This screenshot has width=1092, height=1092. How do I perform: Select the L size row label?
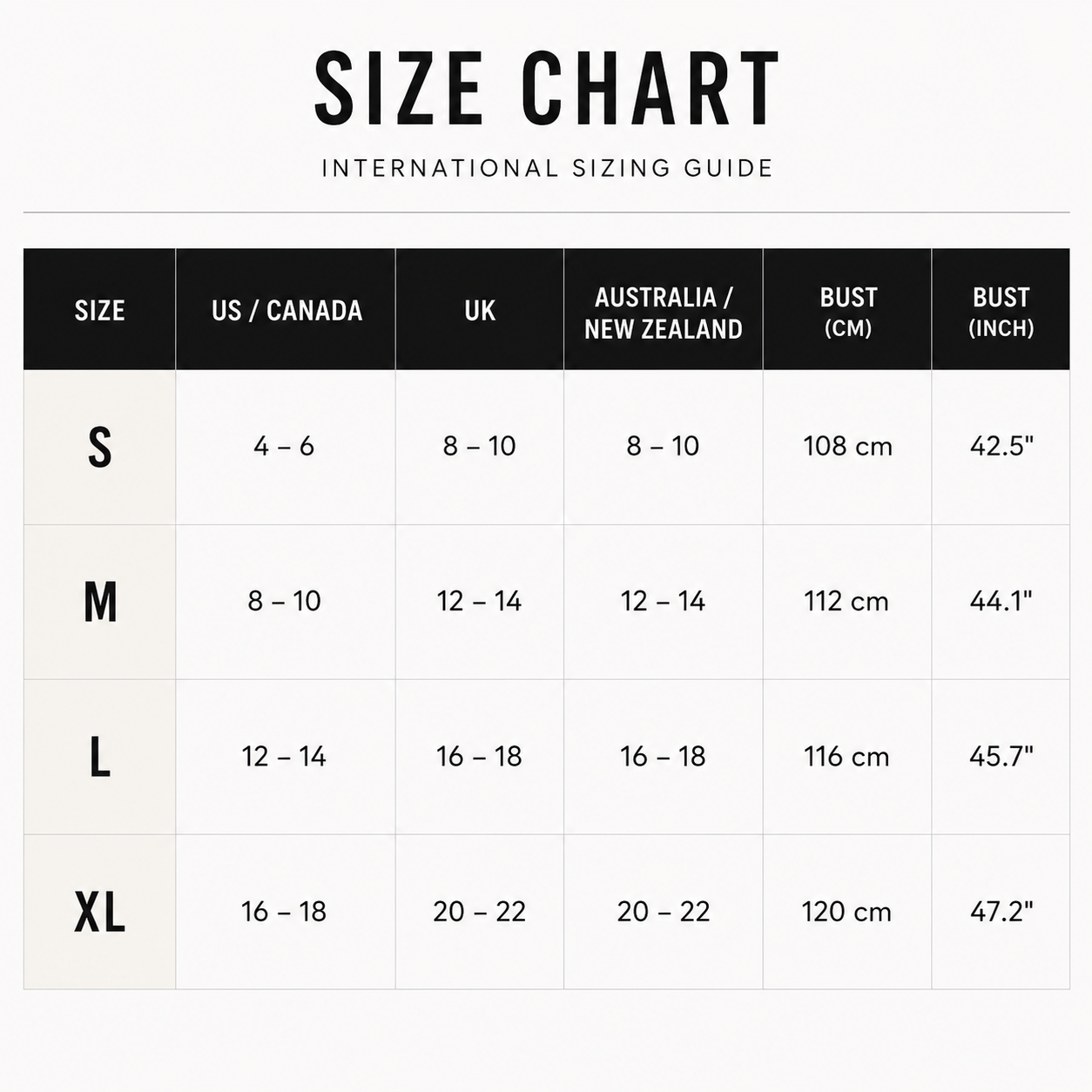100,757
